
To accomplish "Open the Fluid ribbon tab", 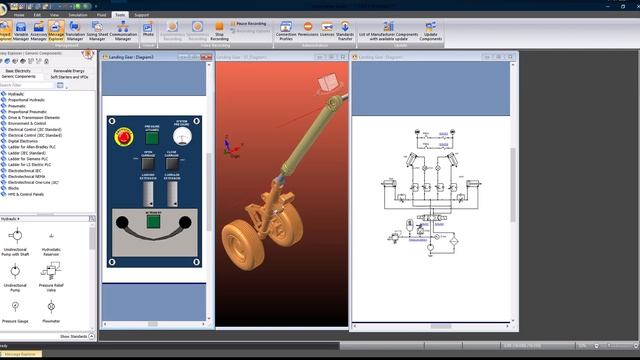I will [x=101, y=15].
